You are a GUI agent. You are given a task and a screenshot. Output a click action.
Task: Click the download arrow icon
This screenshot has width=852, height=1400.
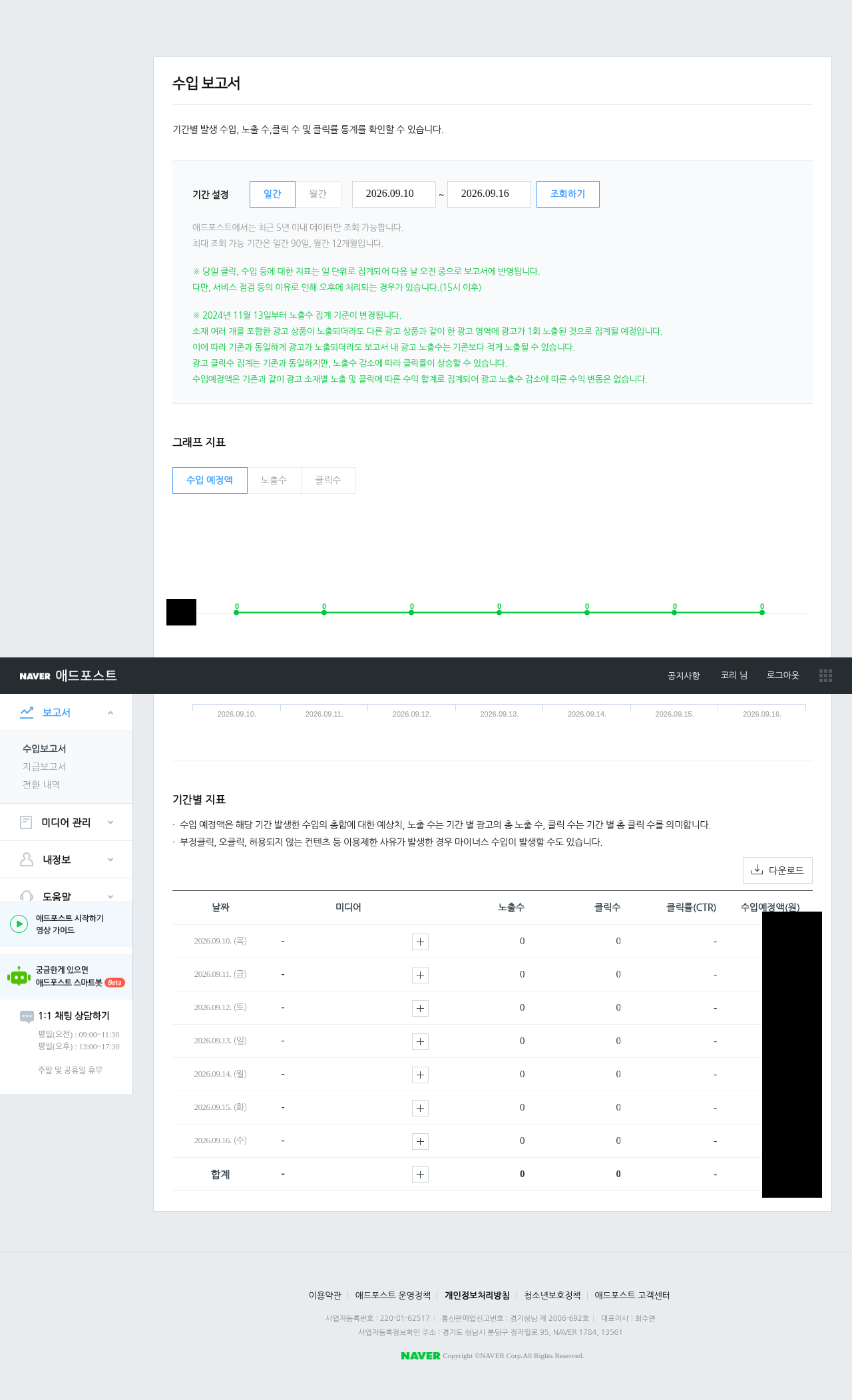click(757, 870)
